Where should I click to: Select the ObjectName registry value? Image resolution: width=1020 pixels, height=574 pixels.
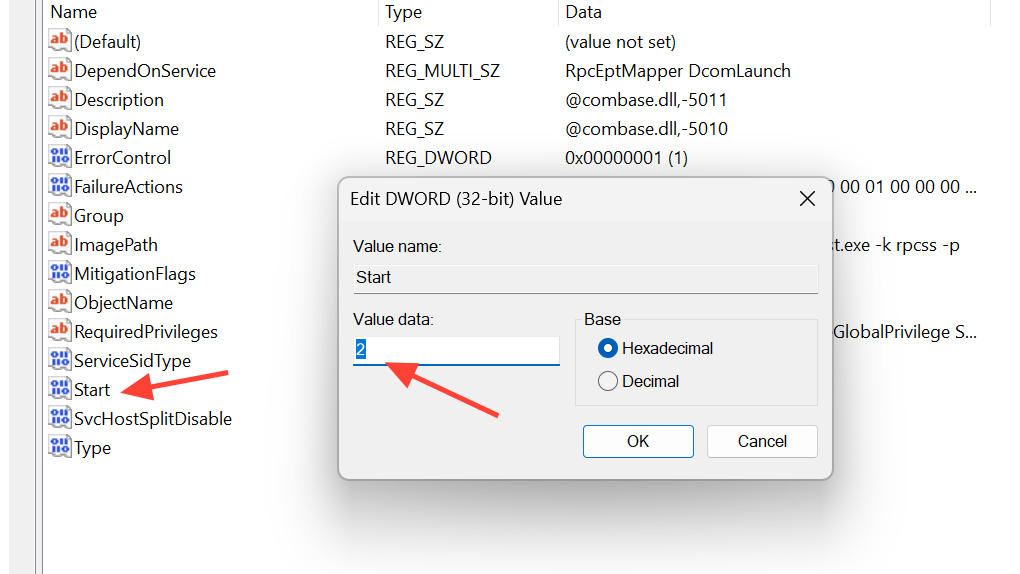[123, 303]
